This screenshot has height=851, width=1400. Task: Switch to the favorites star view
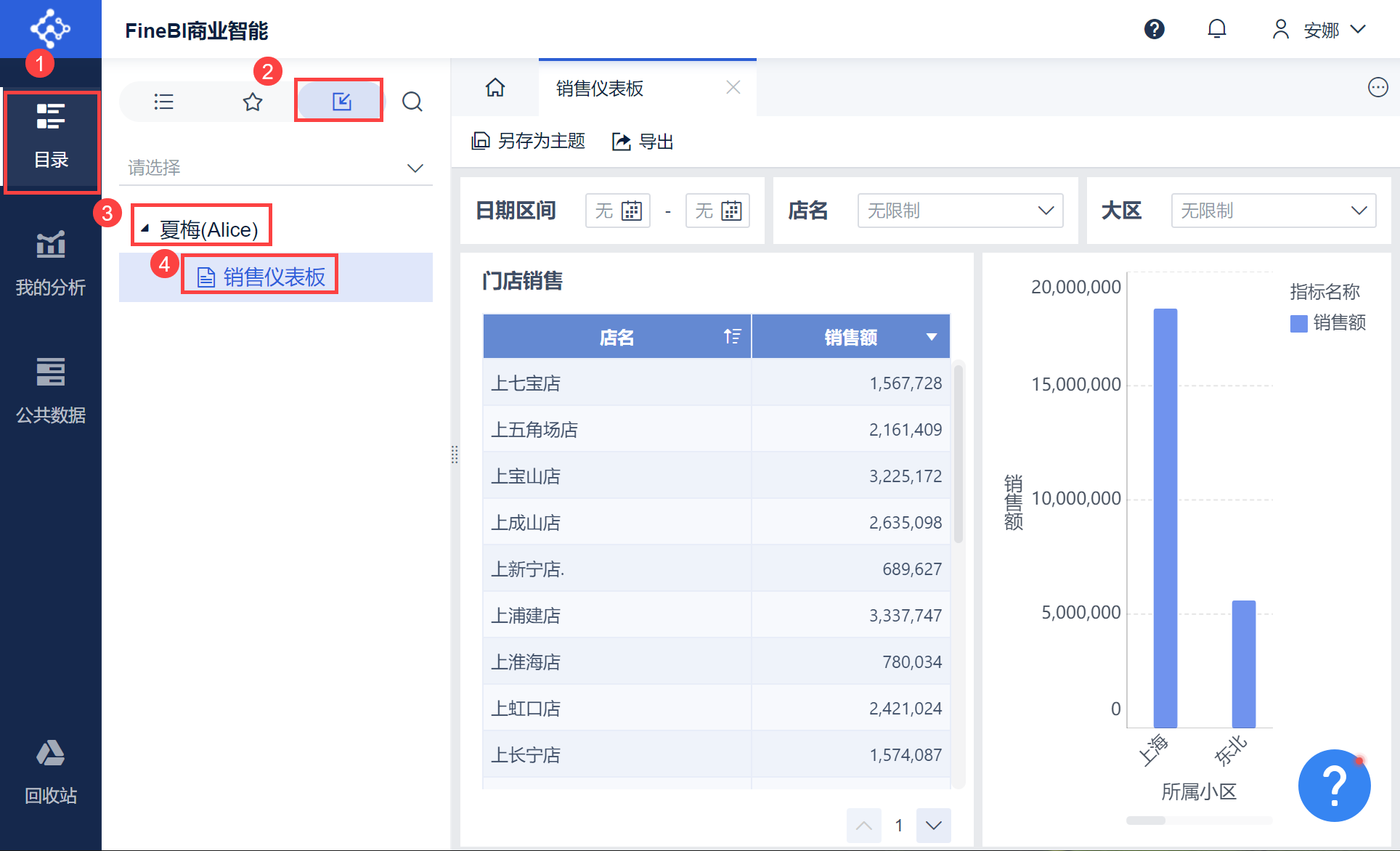[x=252, y=102]
